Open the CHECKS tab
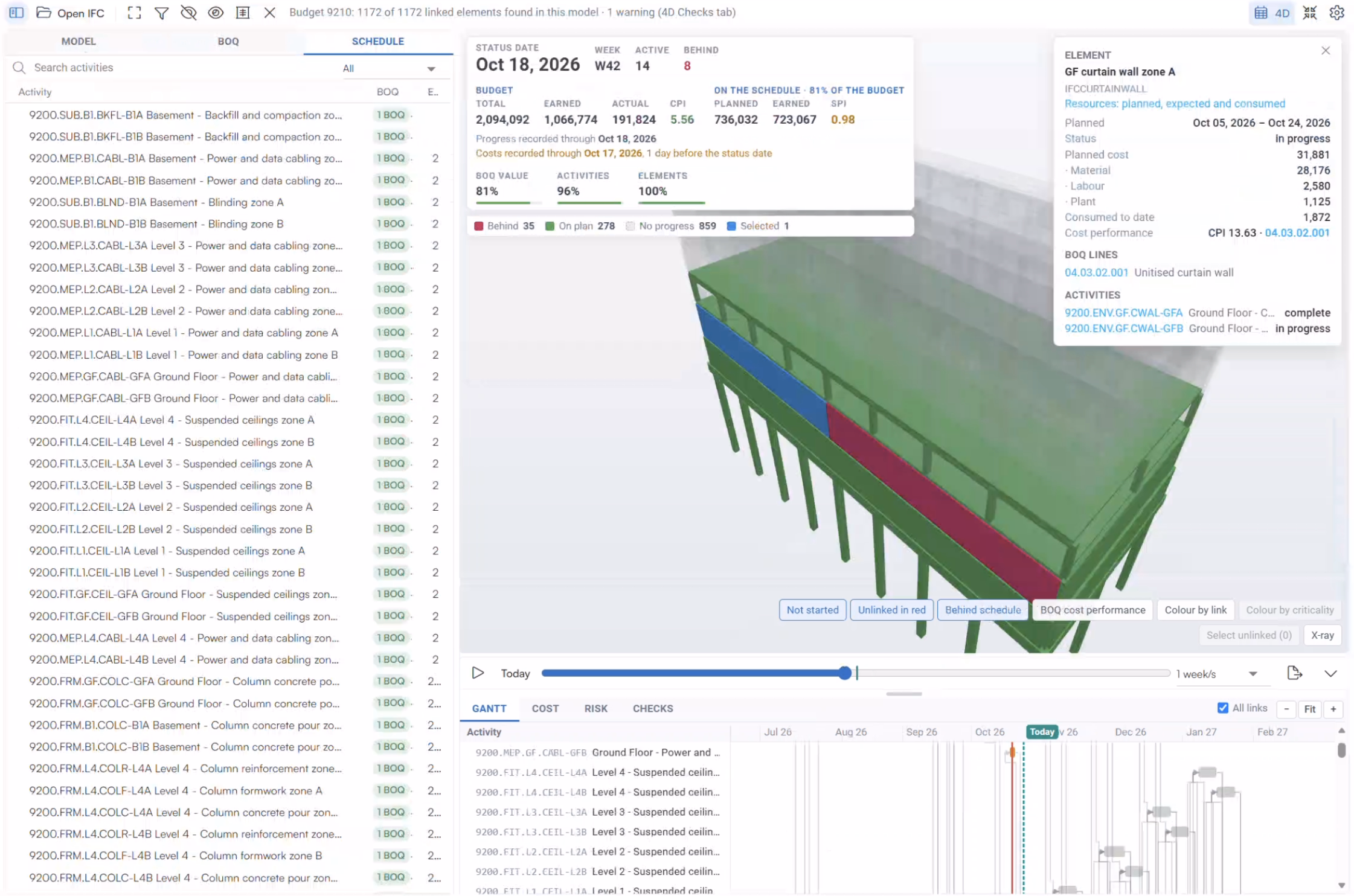Image resolution: width=1354 pixels, height=896 pixels. 652,708
